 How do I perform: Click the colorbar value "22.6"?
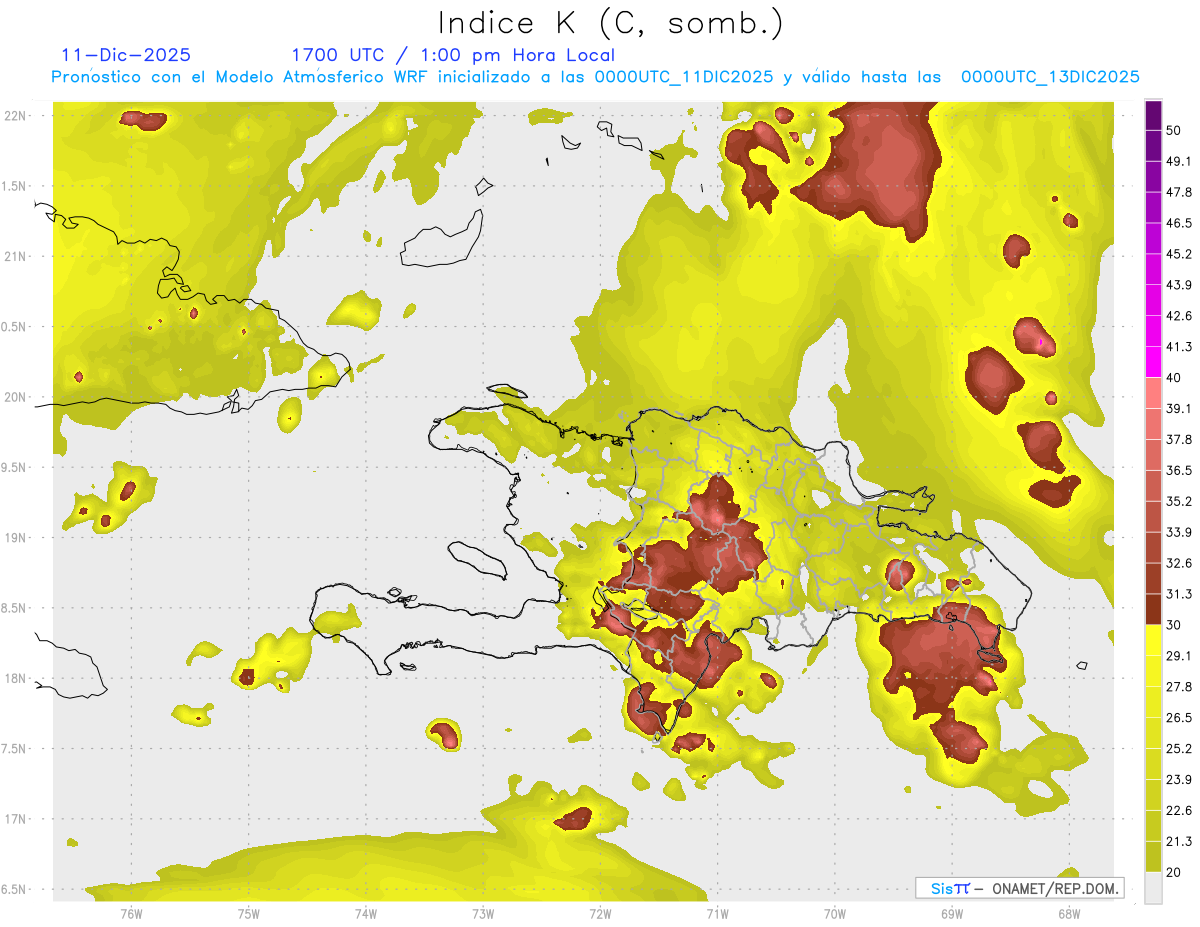1179,811
